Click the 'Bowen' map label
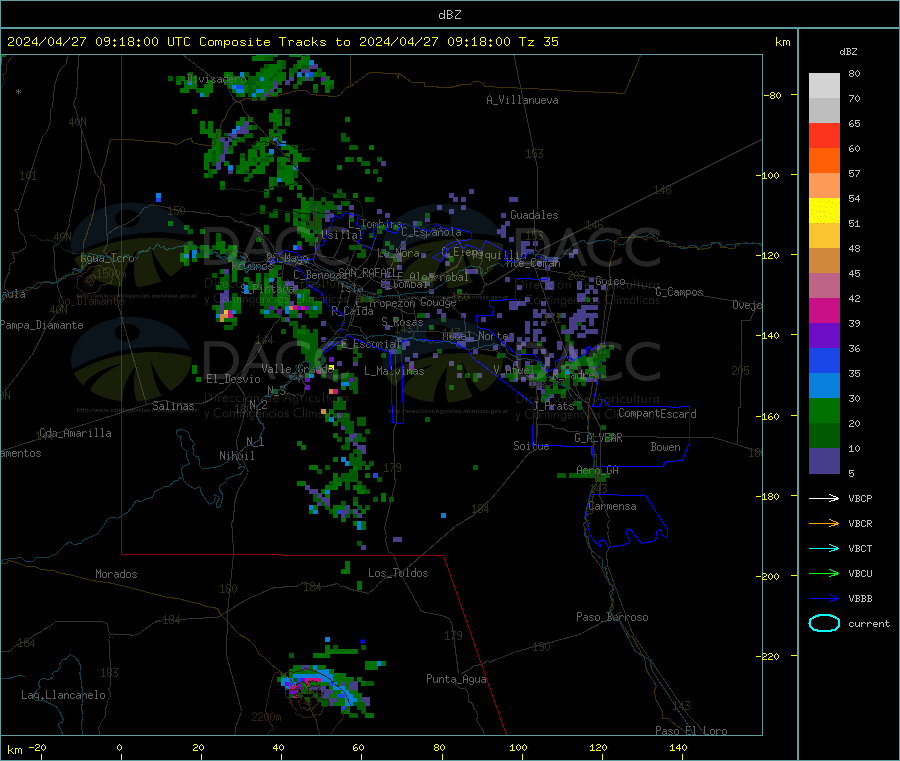 [665, 447]
